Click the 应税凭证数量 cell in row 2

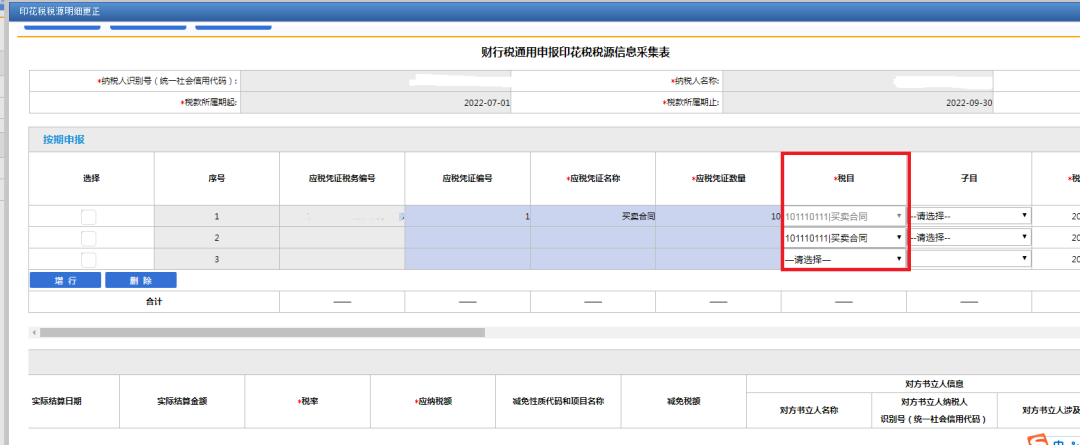pyautogui.click(x=718, y=238)
